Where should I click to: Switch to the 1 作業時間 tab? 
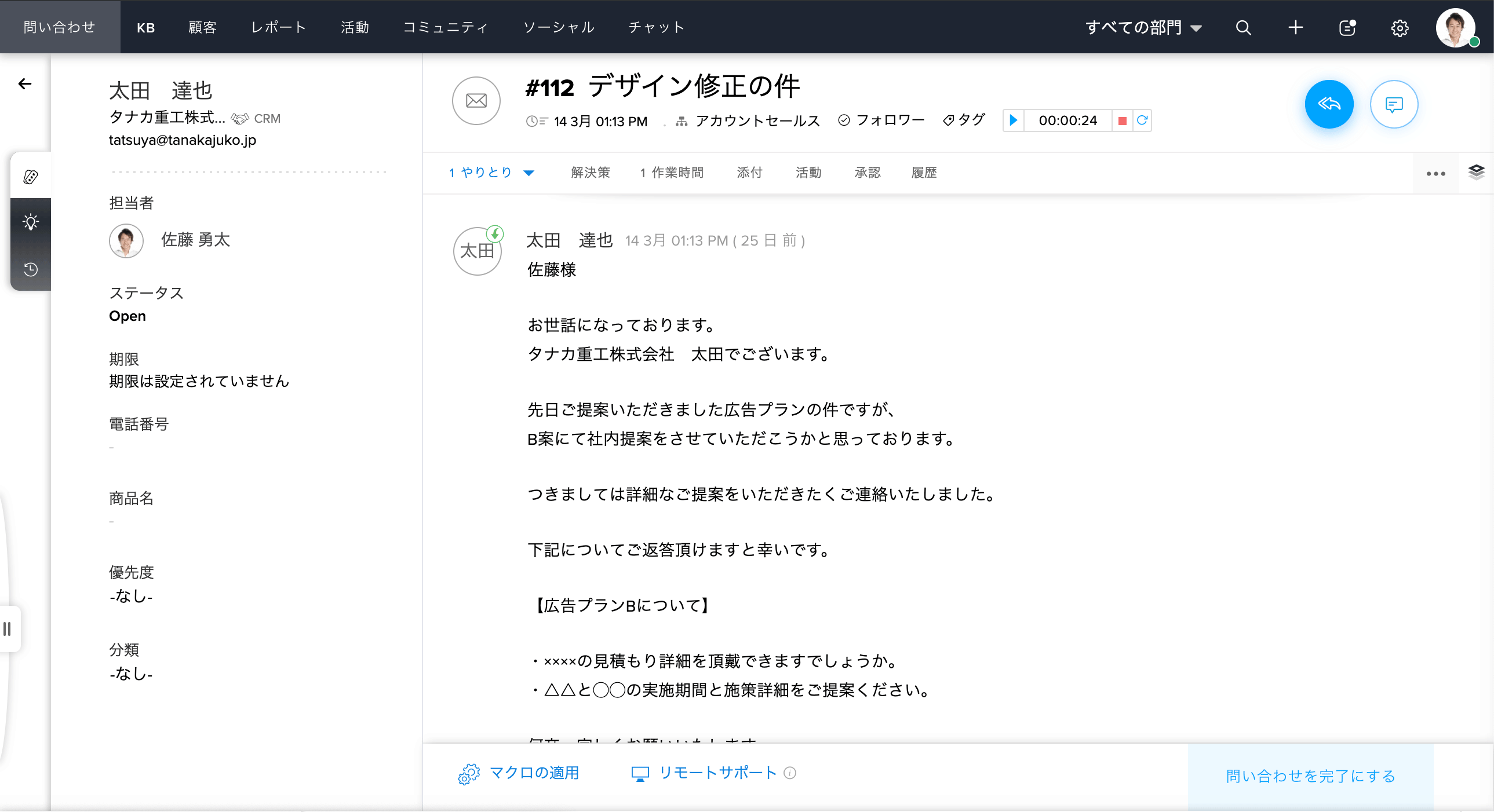pos(672,173)
